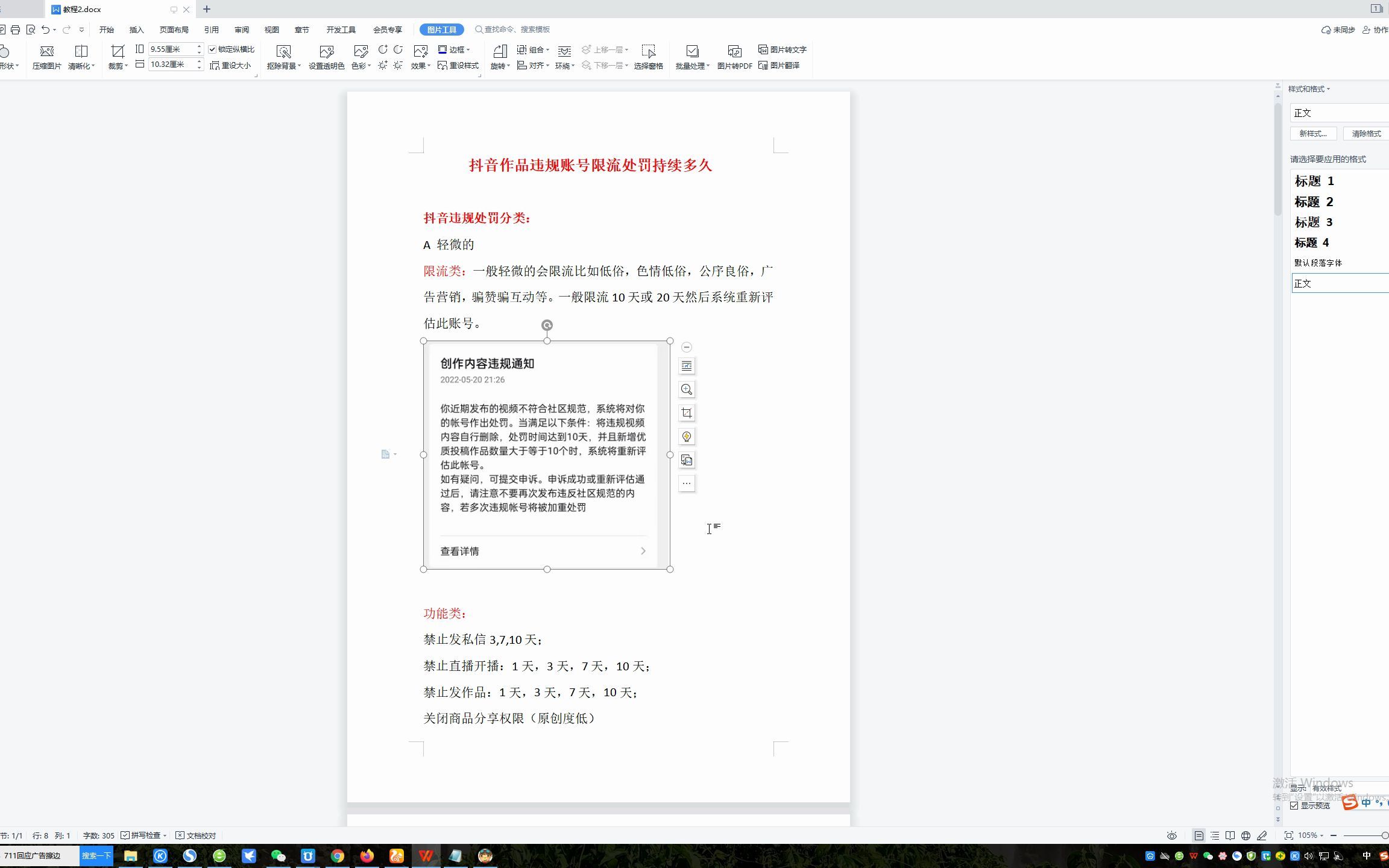Viewport: 1389px width, 868px height.
Task: Click the magnifier preview icon beside image
Action: tap(687, 389)
